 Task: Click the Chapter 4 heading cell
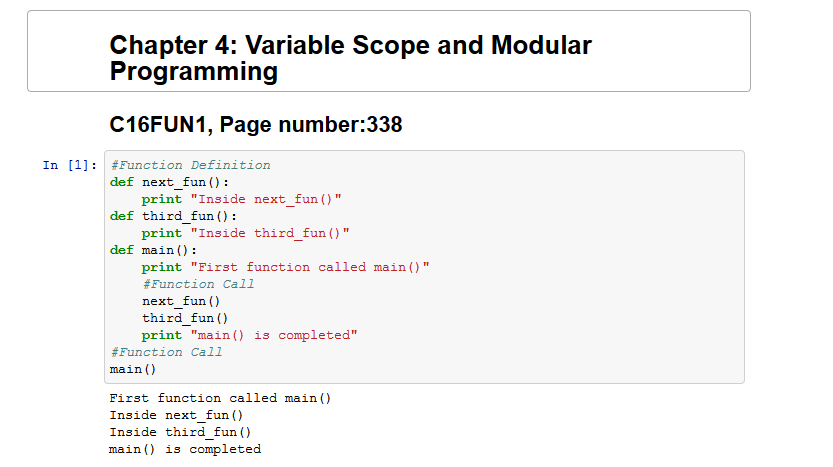[389, 51]
